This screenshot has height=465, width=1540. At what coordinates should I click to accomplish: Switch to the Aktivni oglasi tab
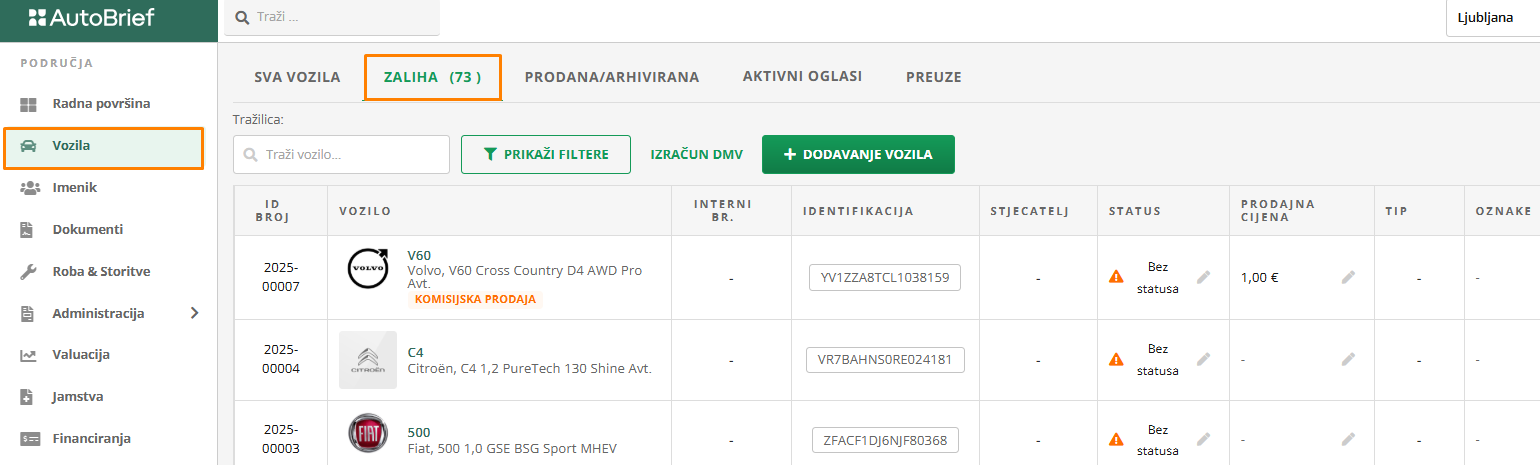tap(802, 76)
